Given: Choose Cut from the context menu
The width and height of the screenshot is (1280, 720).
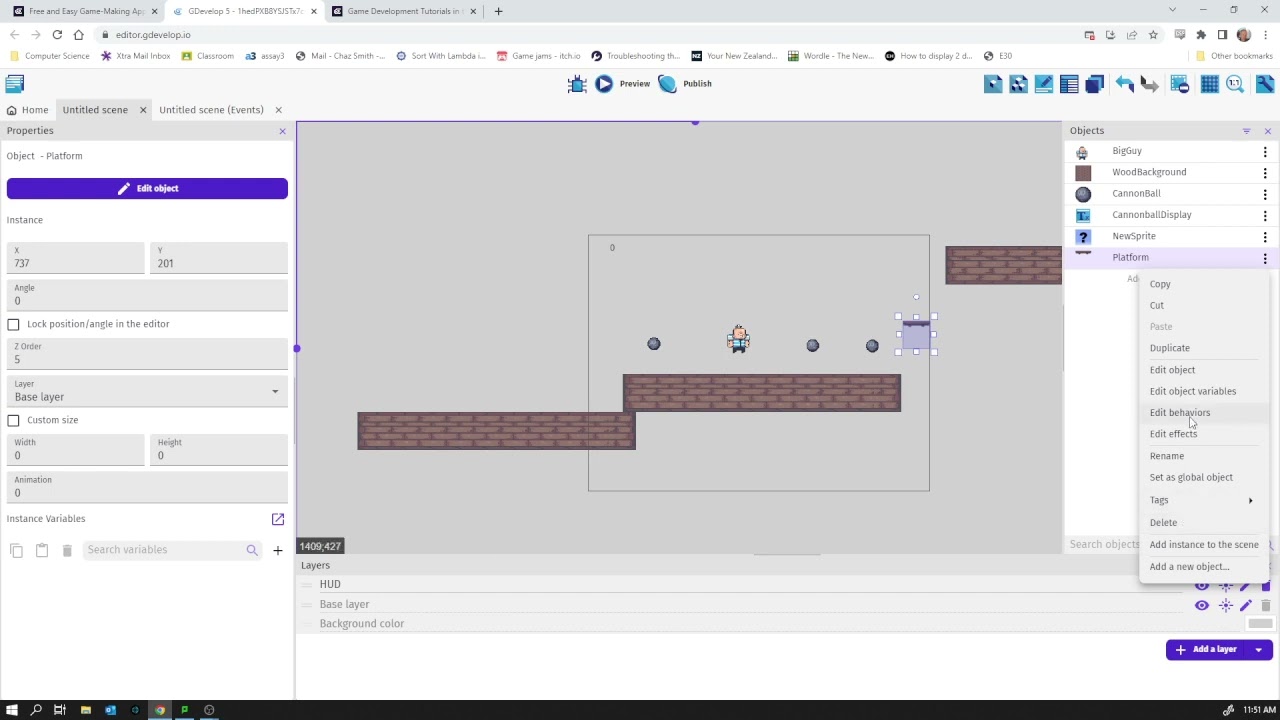Looking at the screenshot, I should 1205,305.
